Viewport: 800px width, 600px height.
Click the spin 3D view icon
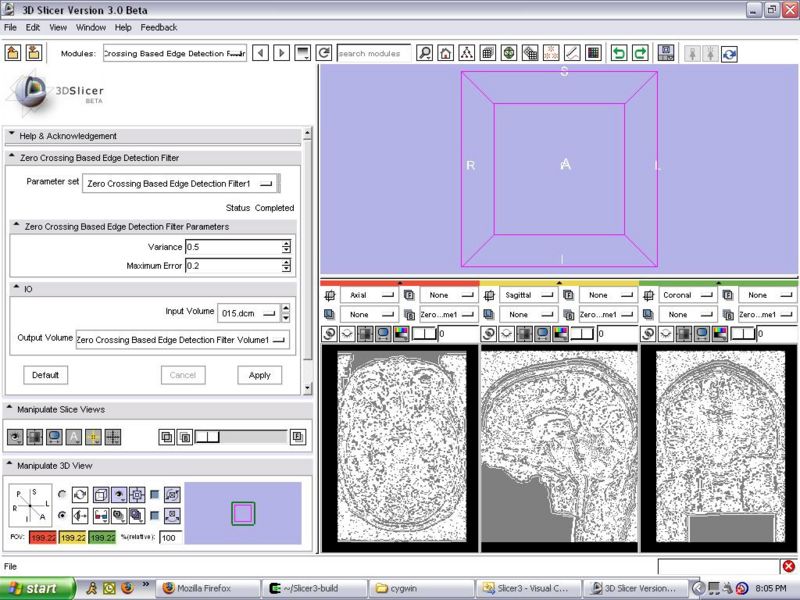coord(82,494)
